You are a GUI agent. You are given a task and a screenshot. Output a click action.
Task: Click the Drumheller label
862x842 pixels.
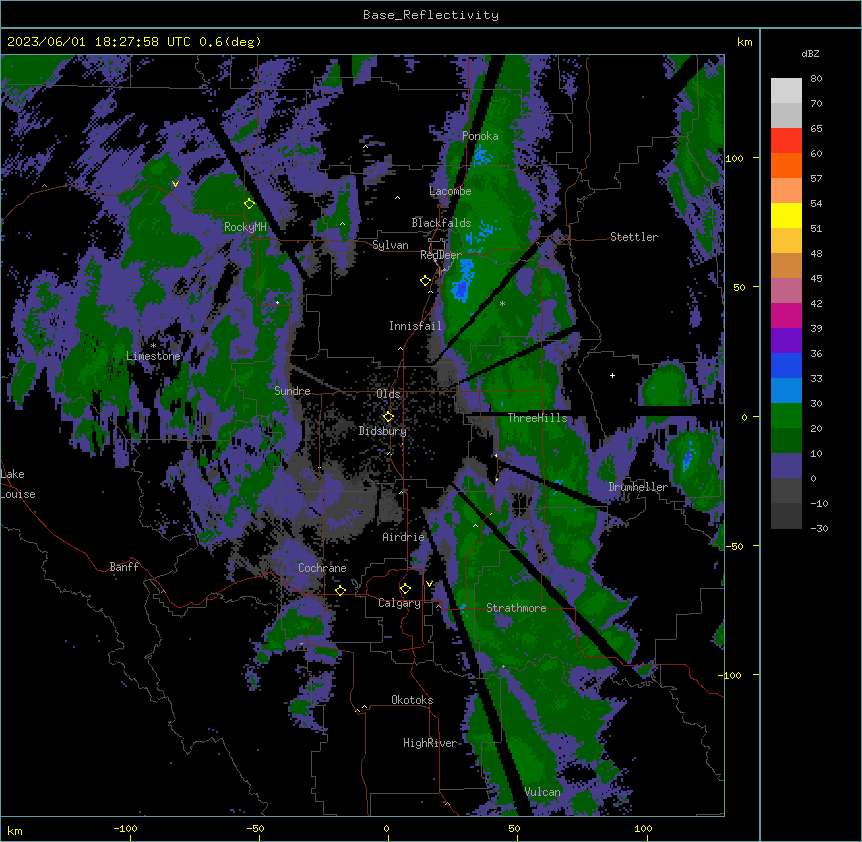pyautogui.click(x=638, y=487)
